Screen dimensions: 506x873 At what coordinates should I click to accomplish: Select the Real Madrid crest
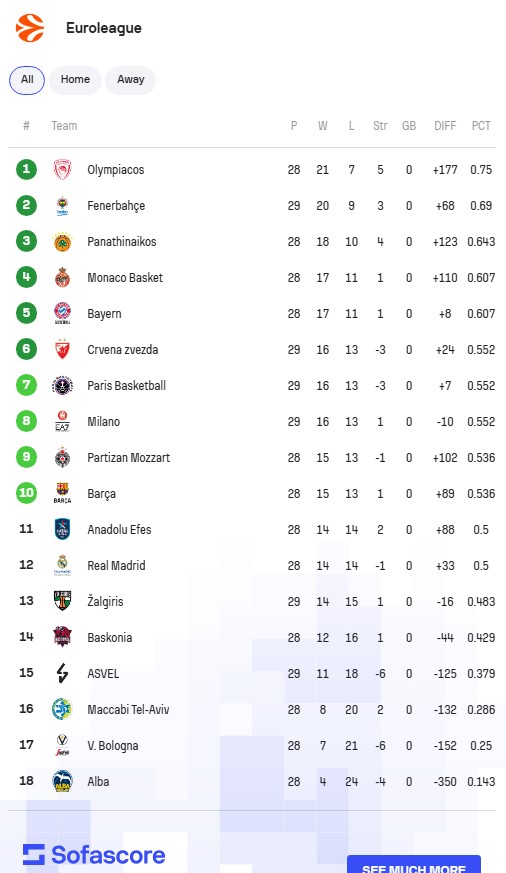tap(62, 565)
